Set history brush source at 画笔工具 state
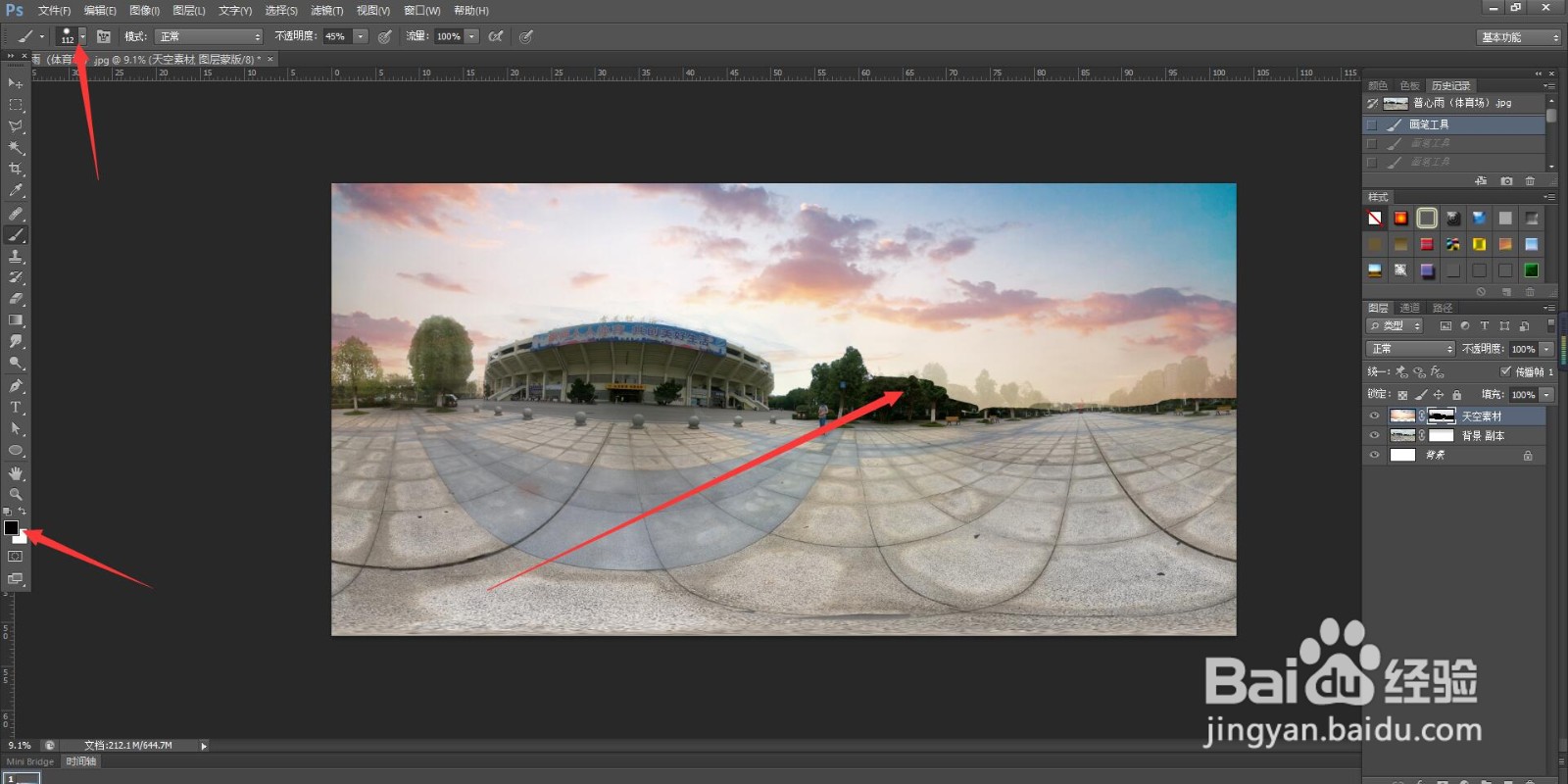Image resolution: width=1568 pixels, height=784 pixels. click(1372, 124)
